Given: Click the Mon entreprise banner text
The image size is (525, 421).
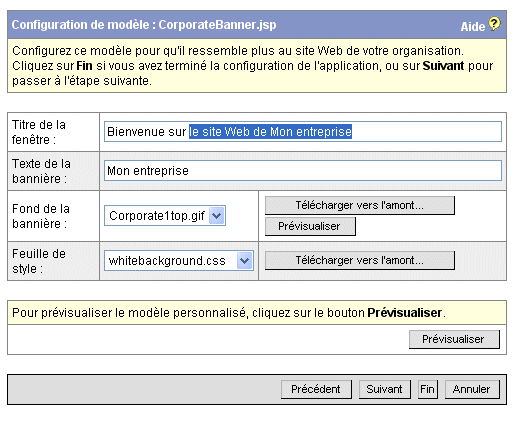Looking at the screenshot, I should tap(148, 171).
